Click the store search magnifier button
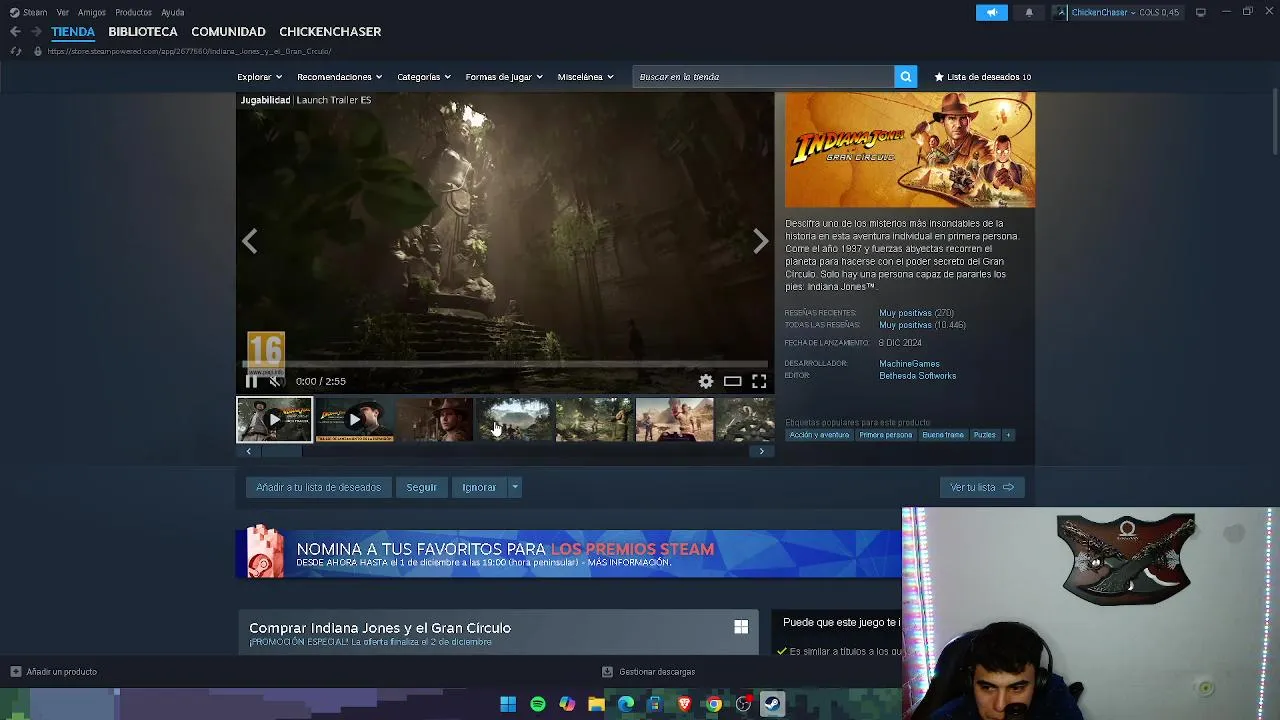 905,77
